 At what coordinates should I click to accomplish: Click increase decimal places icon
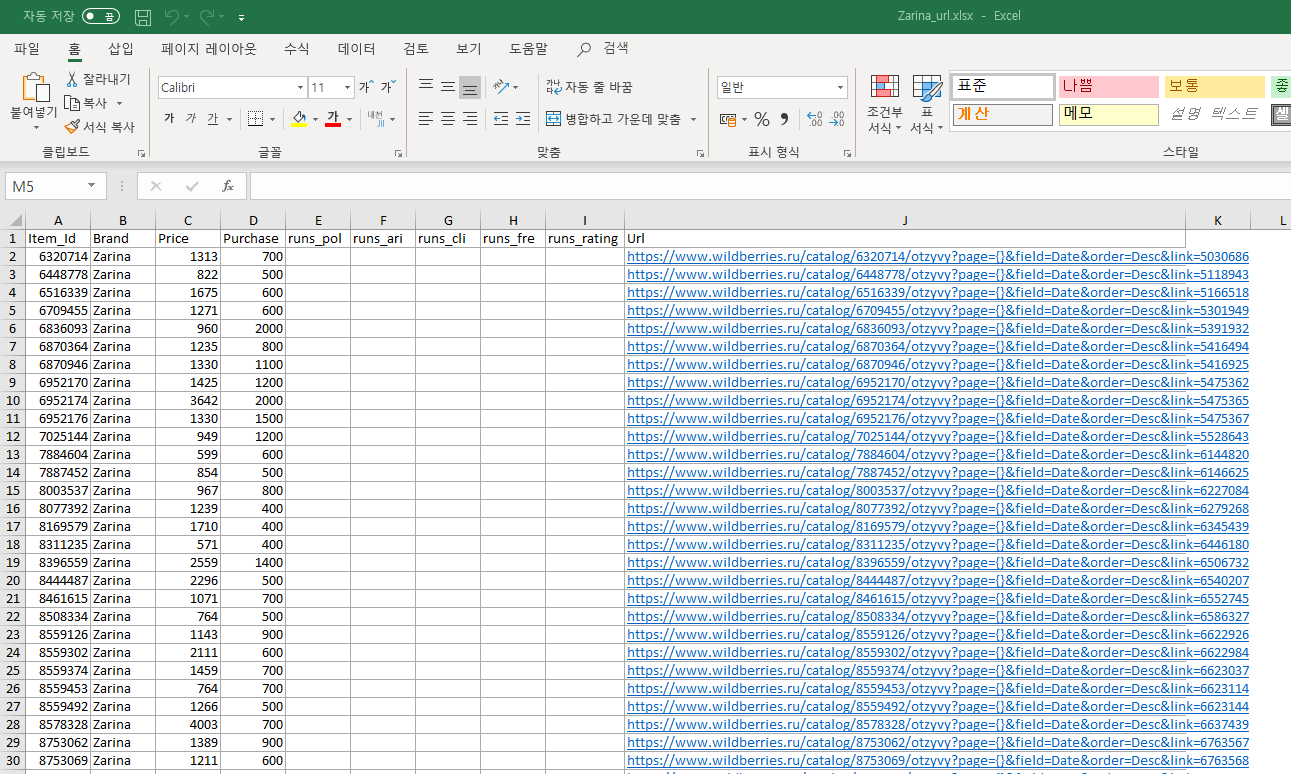tap(814, 119)
